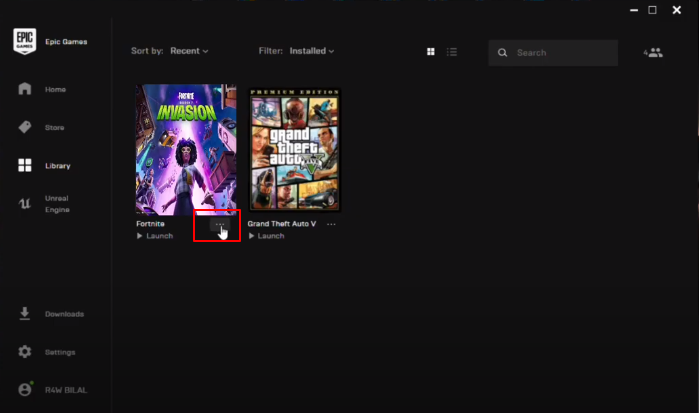The height and width of the screenshot is (413, 699).
Task: Click the Downloads arrow icon
Action: 25,314
